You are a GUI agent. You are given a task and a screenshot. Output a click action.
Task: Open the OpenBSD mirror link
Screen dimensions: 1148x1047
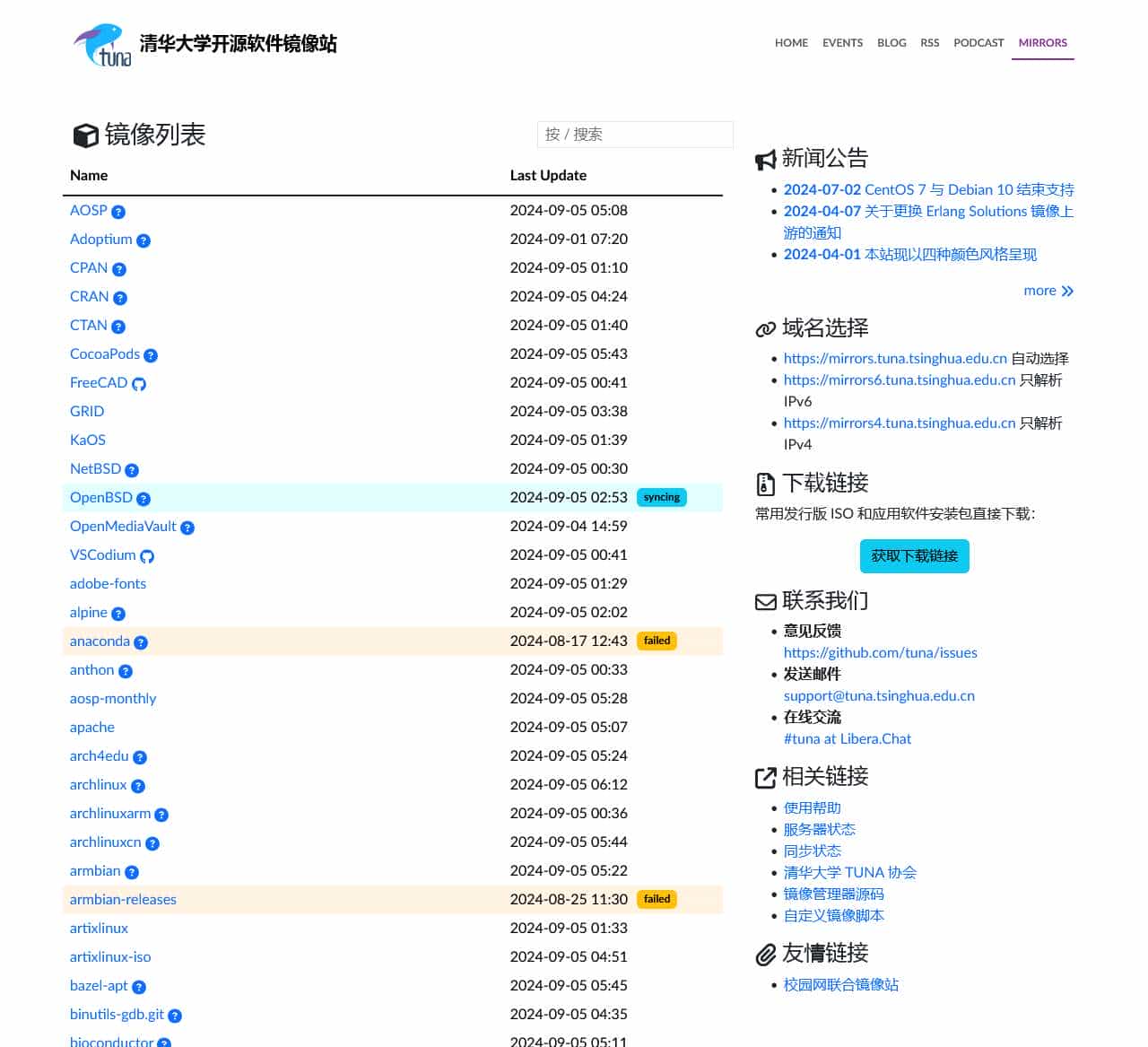[100, 498]
